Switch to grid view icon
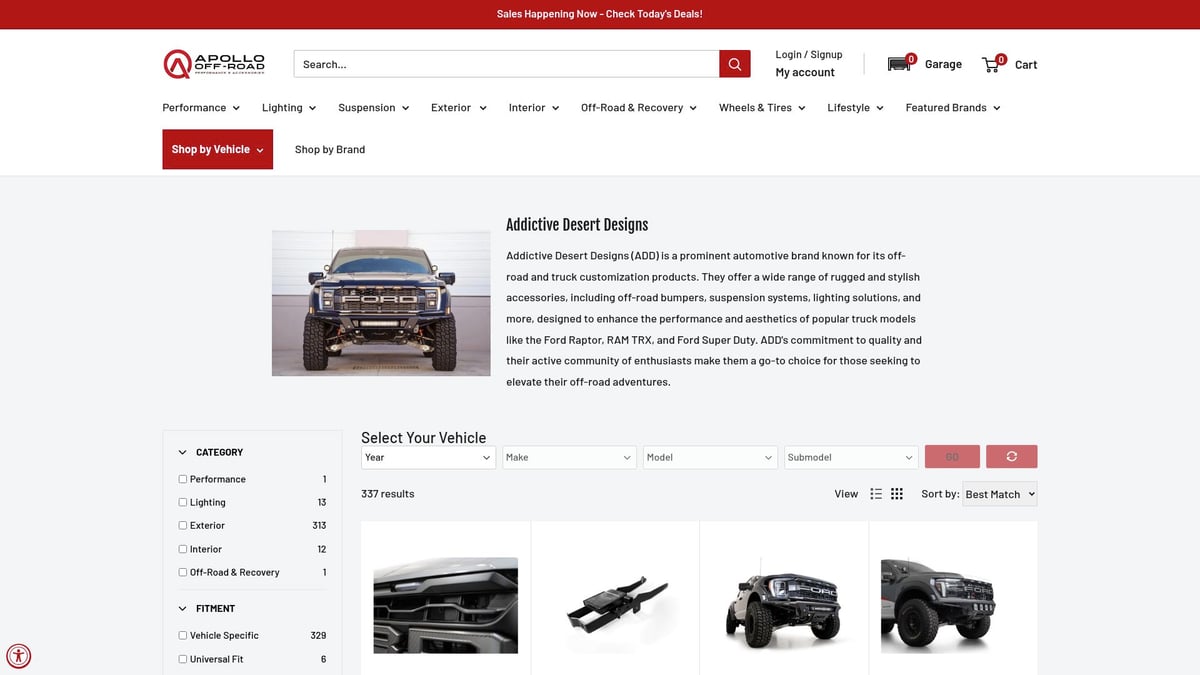This screenshot has width=1200, height=675. (x=897, y=494)
